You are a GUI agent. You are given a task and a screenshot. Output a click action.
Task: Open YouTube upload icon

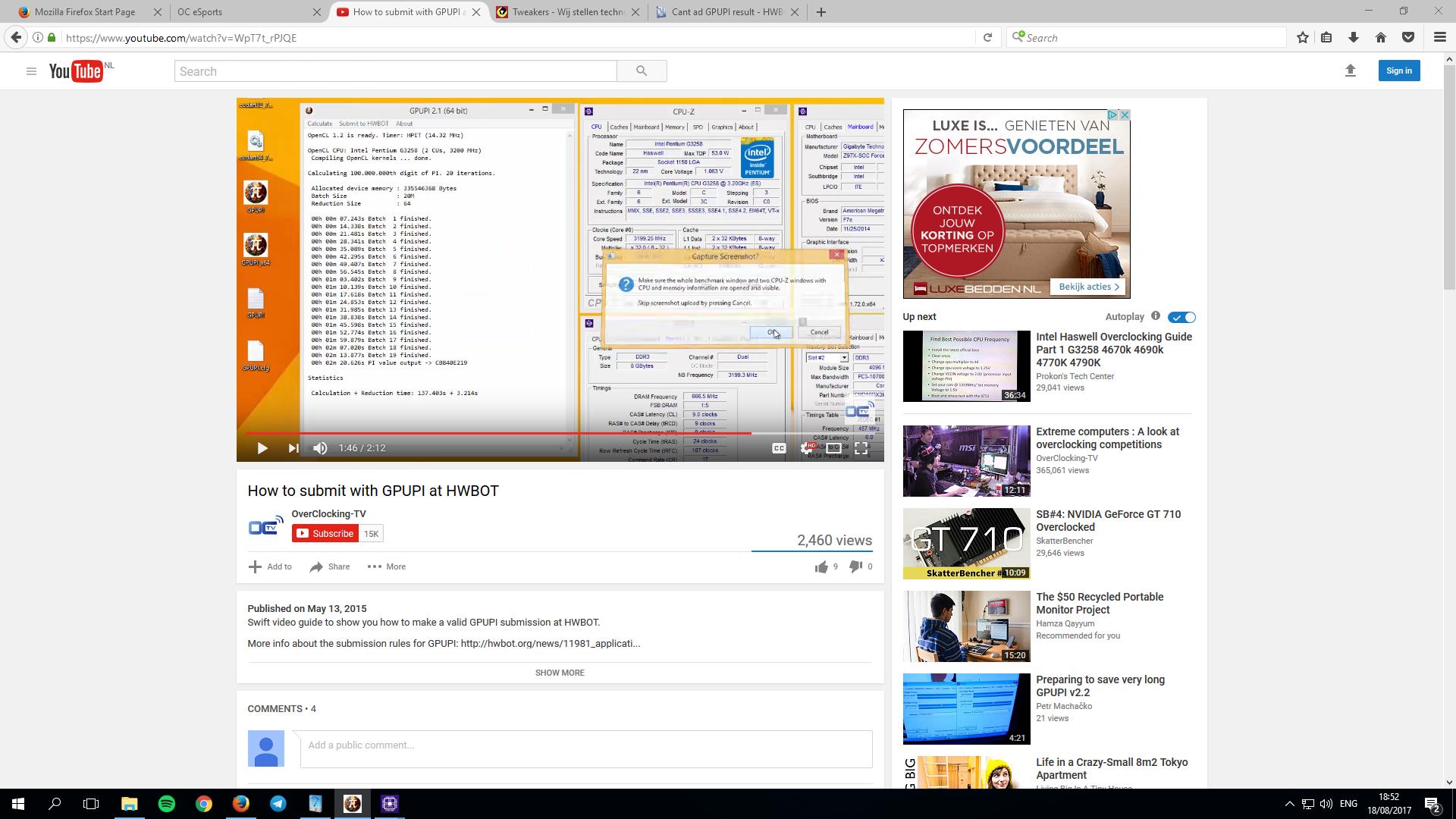[x=1350, y=71]
